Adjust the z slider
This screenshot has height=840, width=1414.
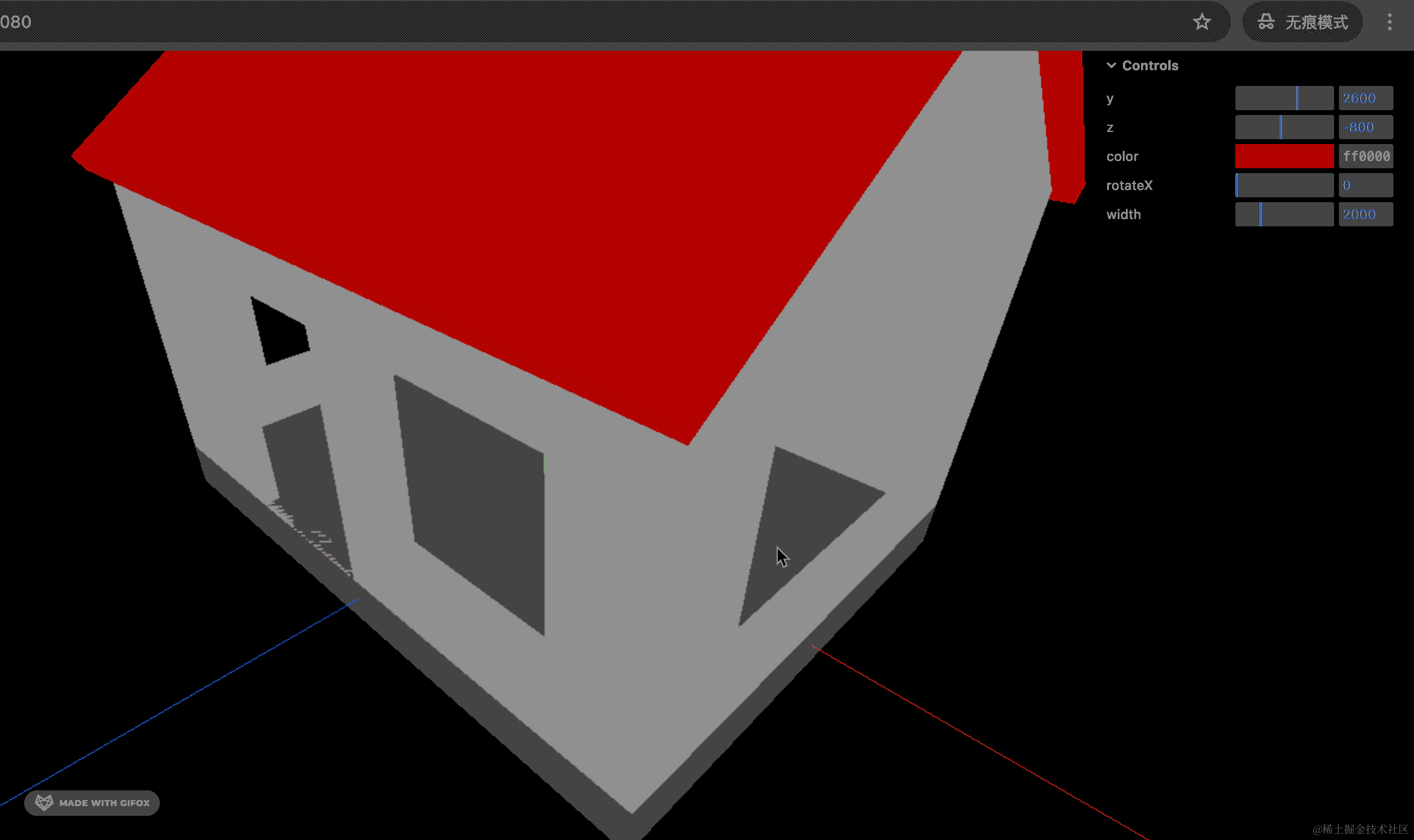(x=1284, y=127)
